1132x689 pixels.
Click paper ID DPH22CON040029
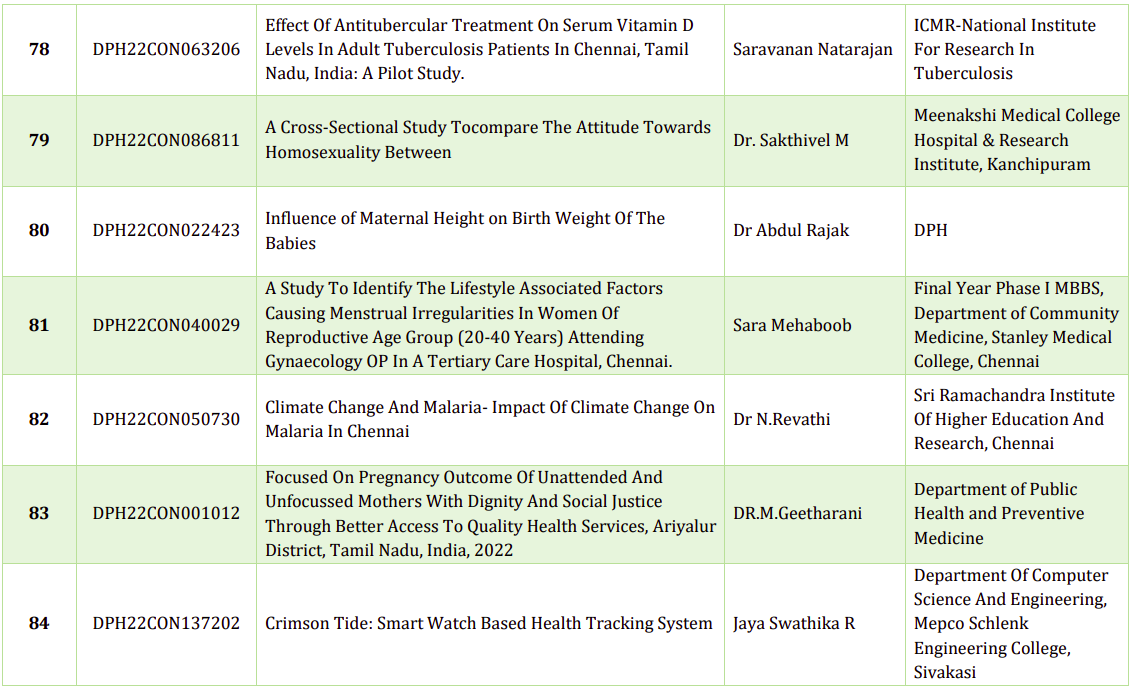point(166,325)
